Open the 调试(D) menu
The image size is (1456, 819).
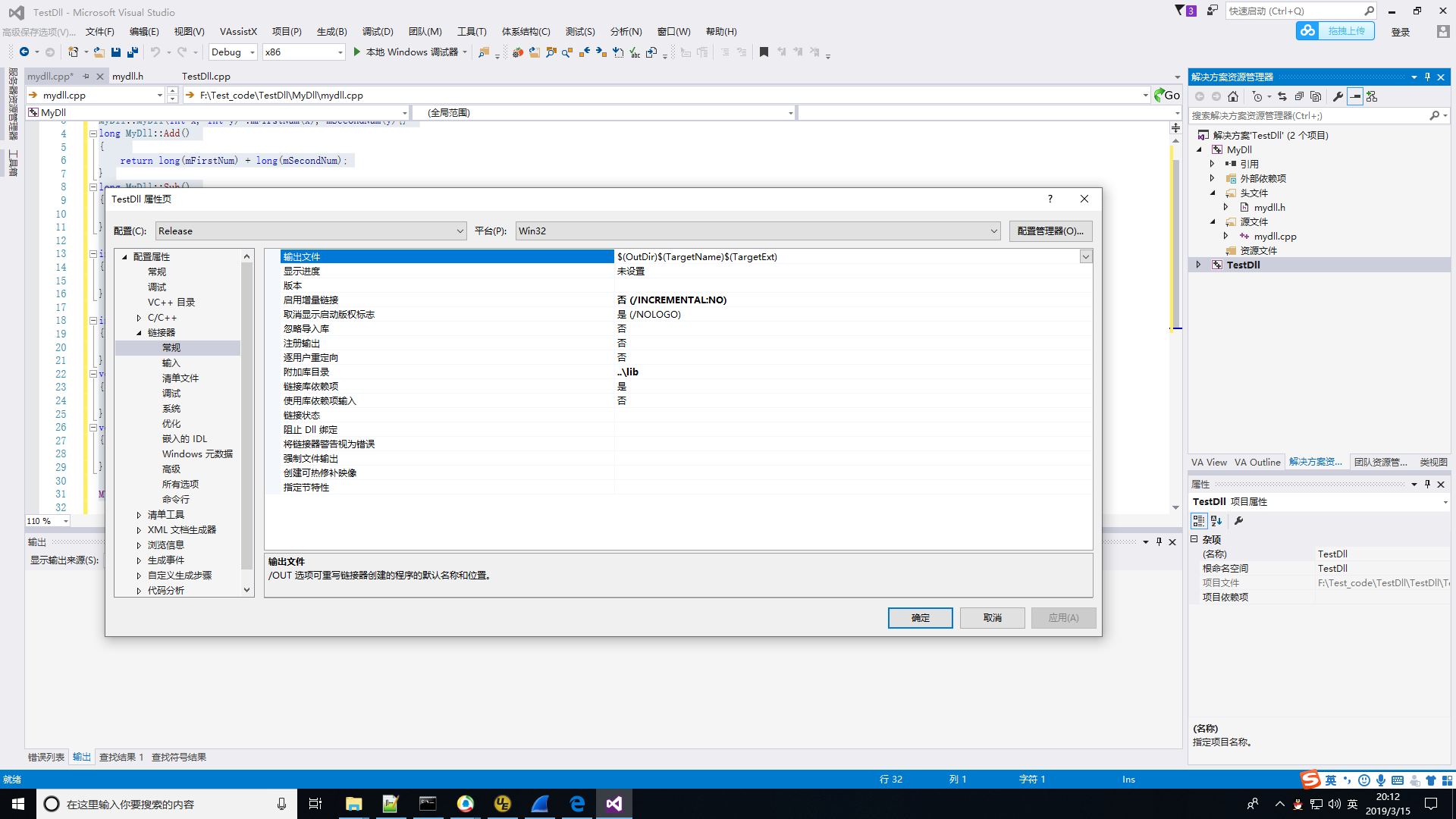click(377, 32)
